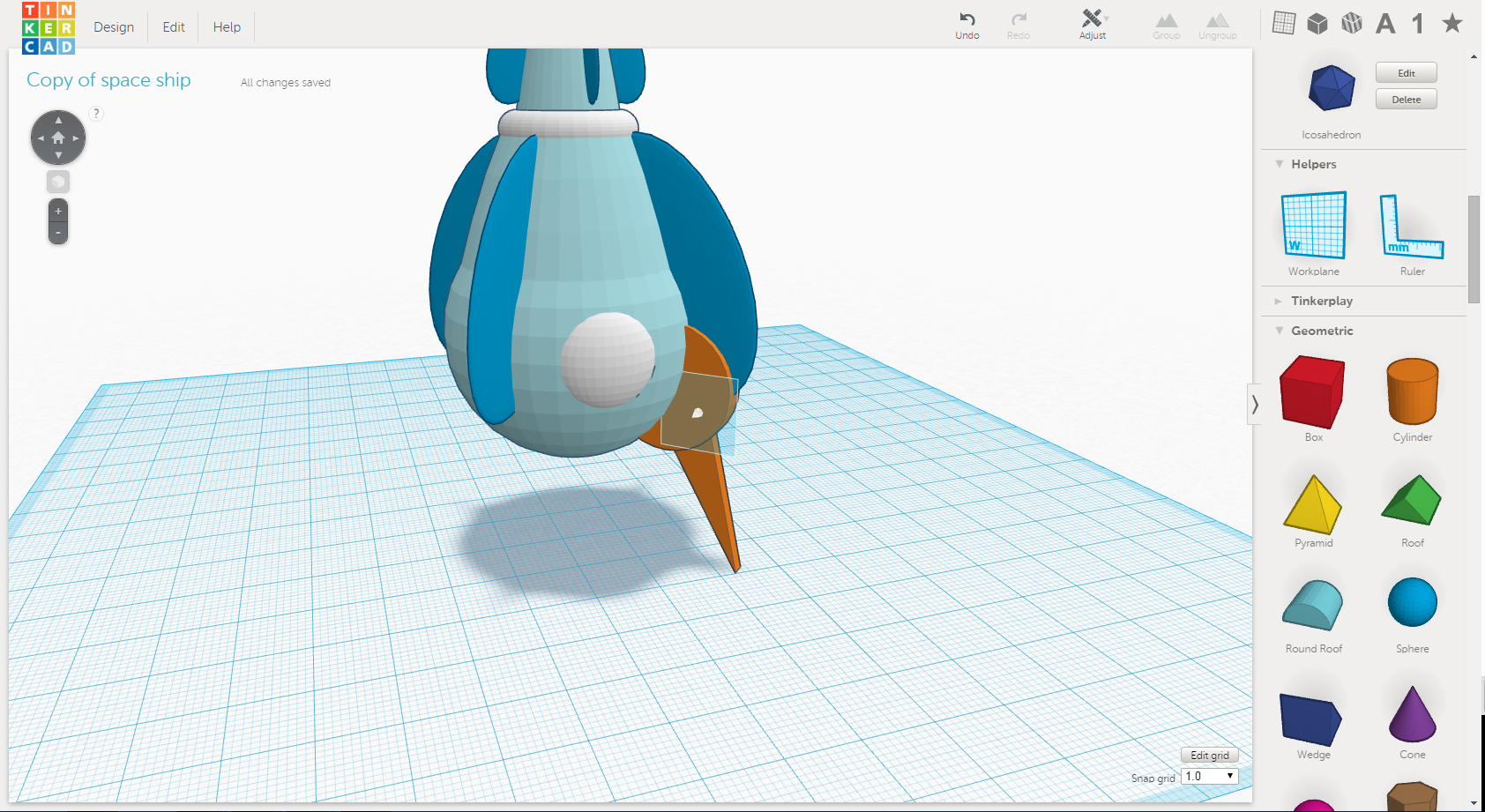Screen dimensions: 1485x812
Task: Zoom in with the plus button
Action: tap(58, 211)
